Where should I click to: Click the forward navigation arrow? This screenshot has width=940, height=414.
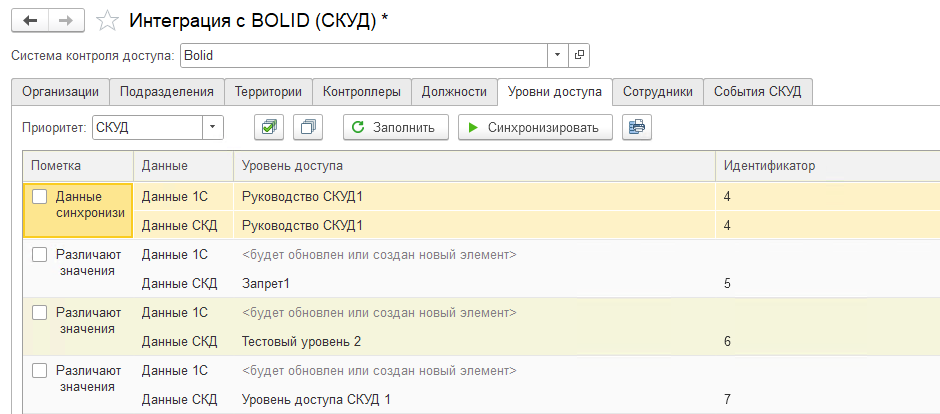(65, 20)
